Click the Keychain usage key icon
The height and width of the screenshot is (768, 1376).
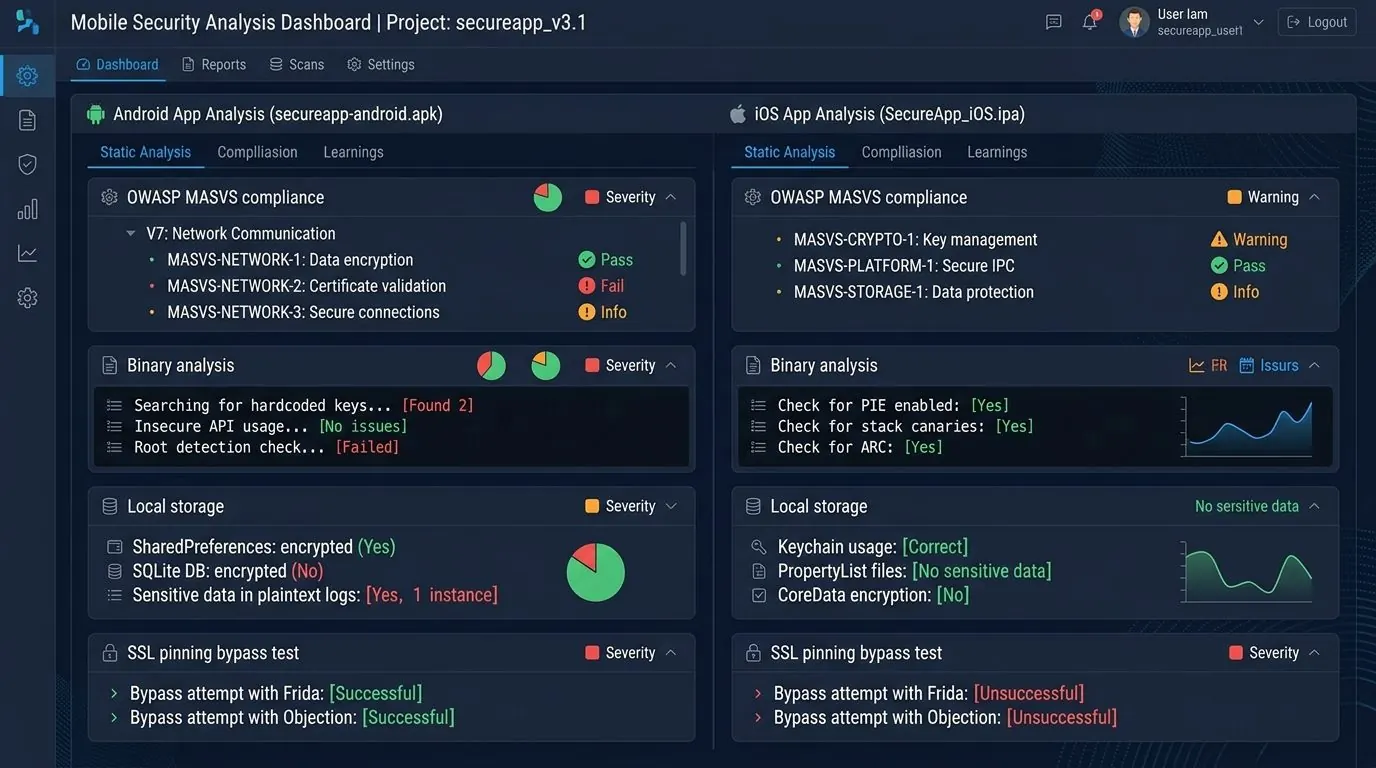(x=759, y=547)
